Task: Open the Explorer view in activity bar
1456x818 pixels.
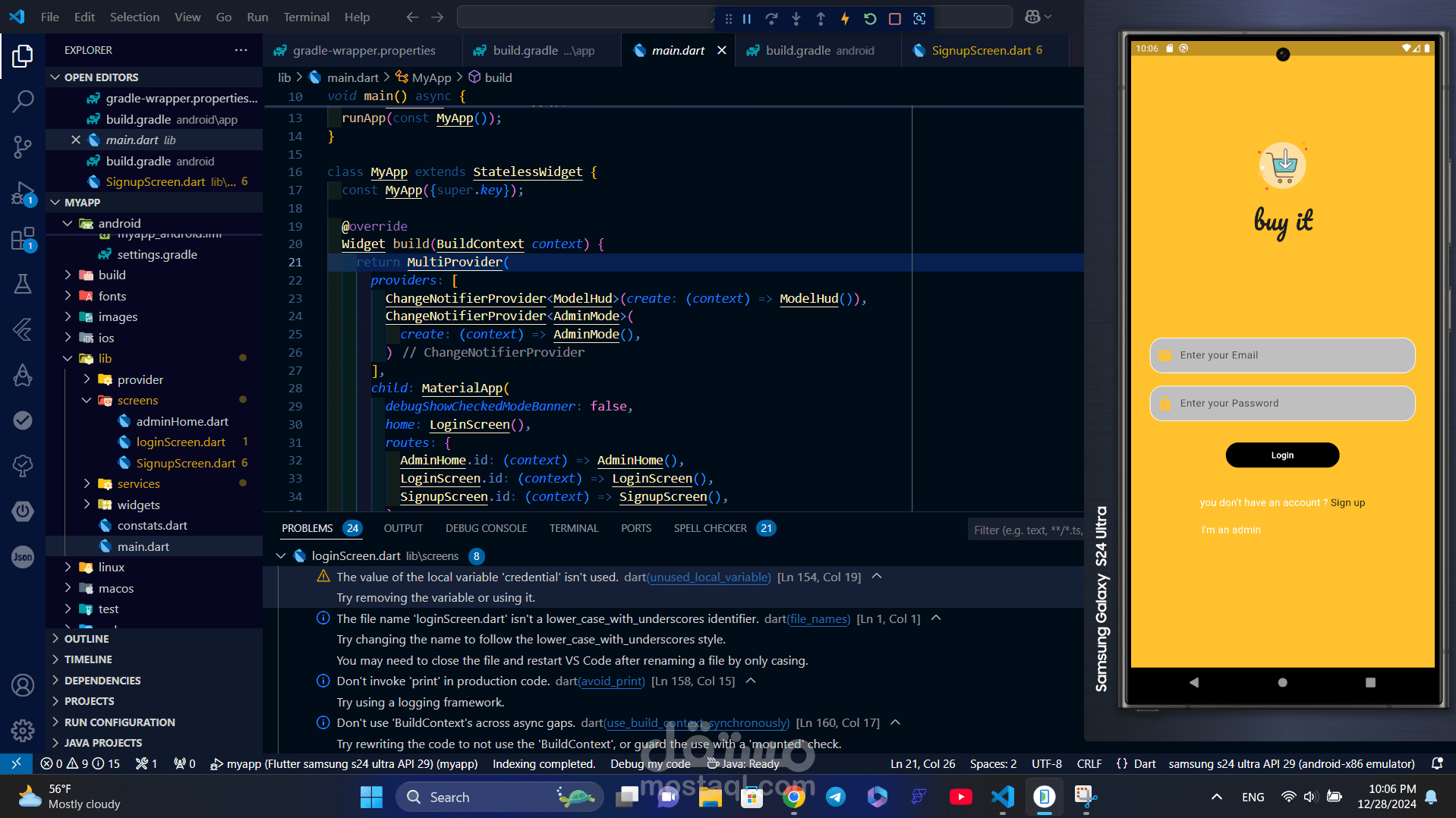Action: click(23, 56)
